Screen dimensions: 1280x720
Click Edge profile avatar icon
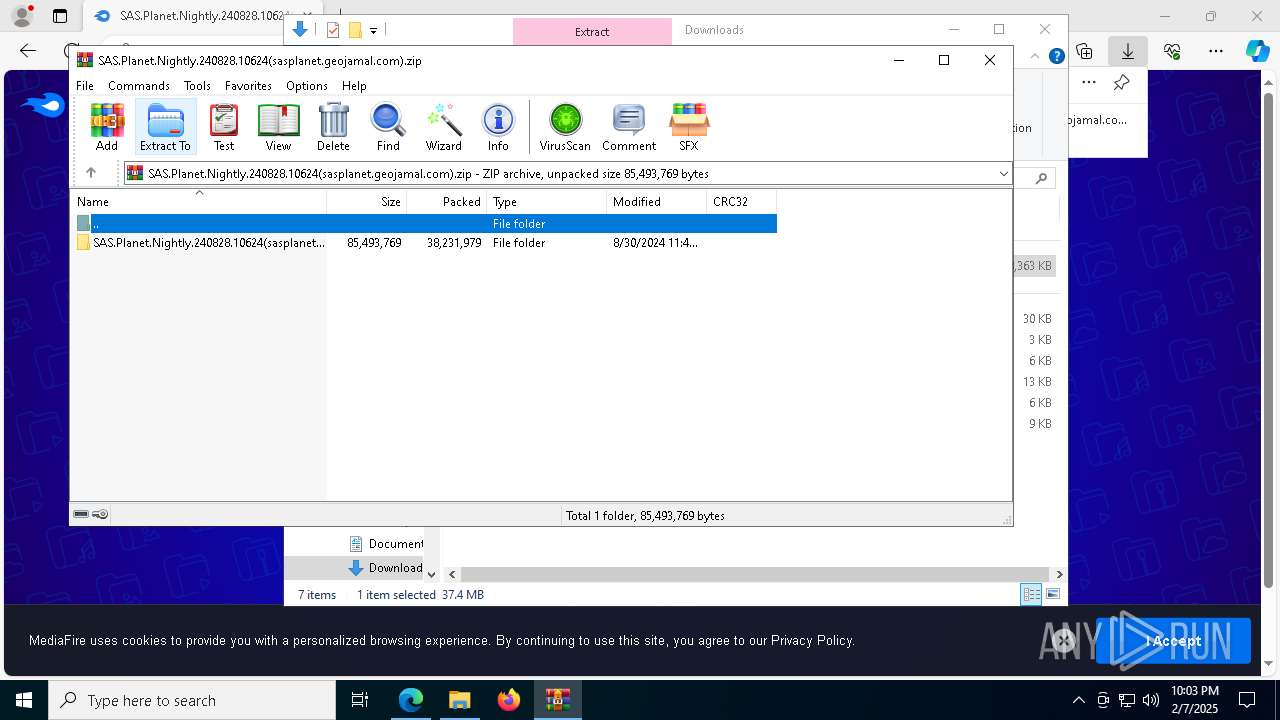(21, 15)
